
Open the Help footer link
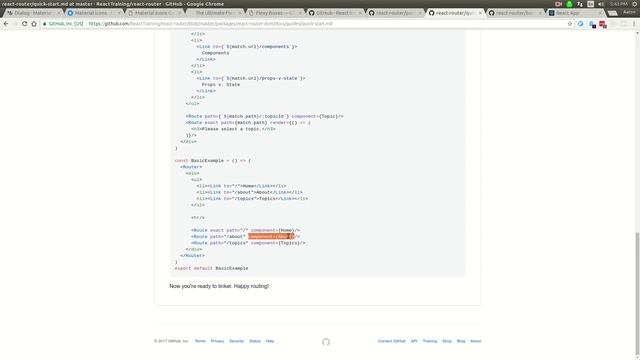click(x=270, y=341)
